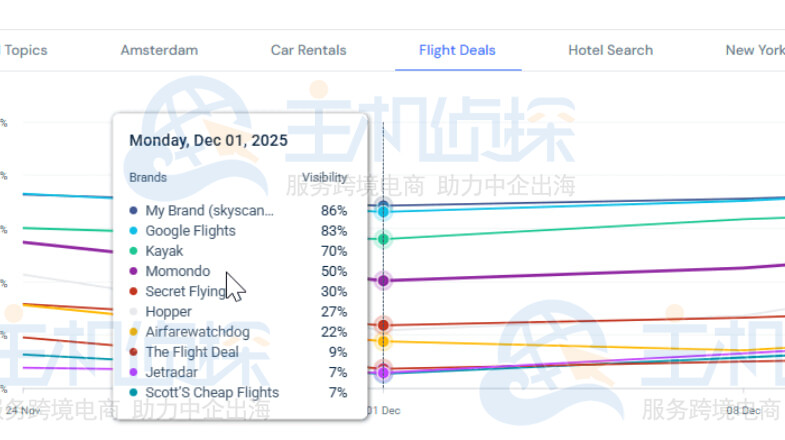Click Google Flights light blue legend dot
The image size is (785, 440).
click(x=134, y=231)
